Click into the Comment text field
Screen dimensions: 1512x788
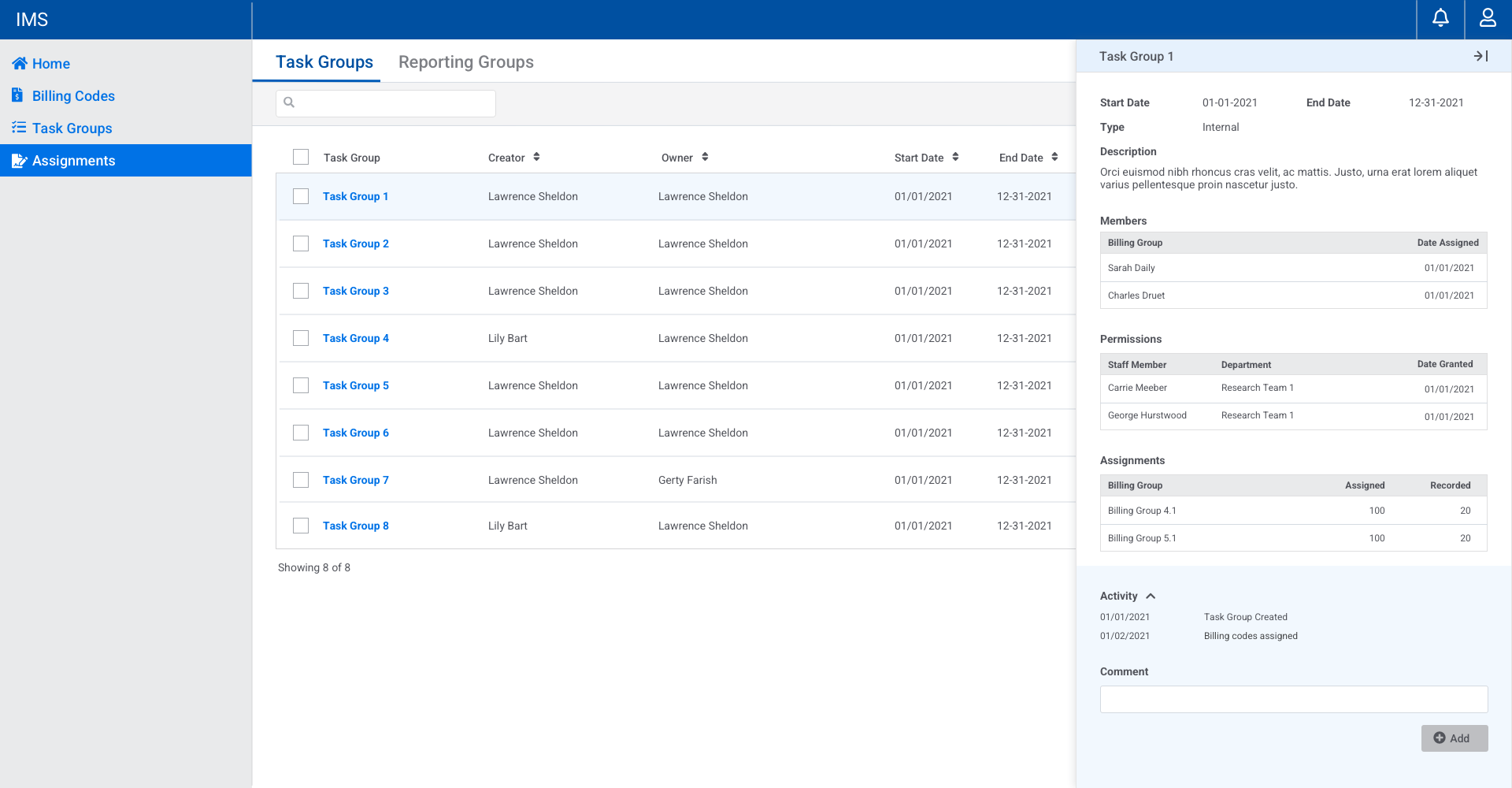coord(1293,699)
